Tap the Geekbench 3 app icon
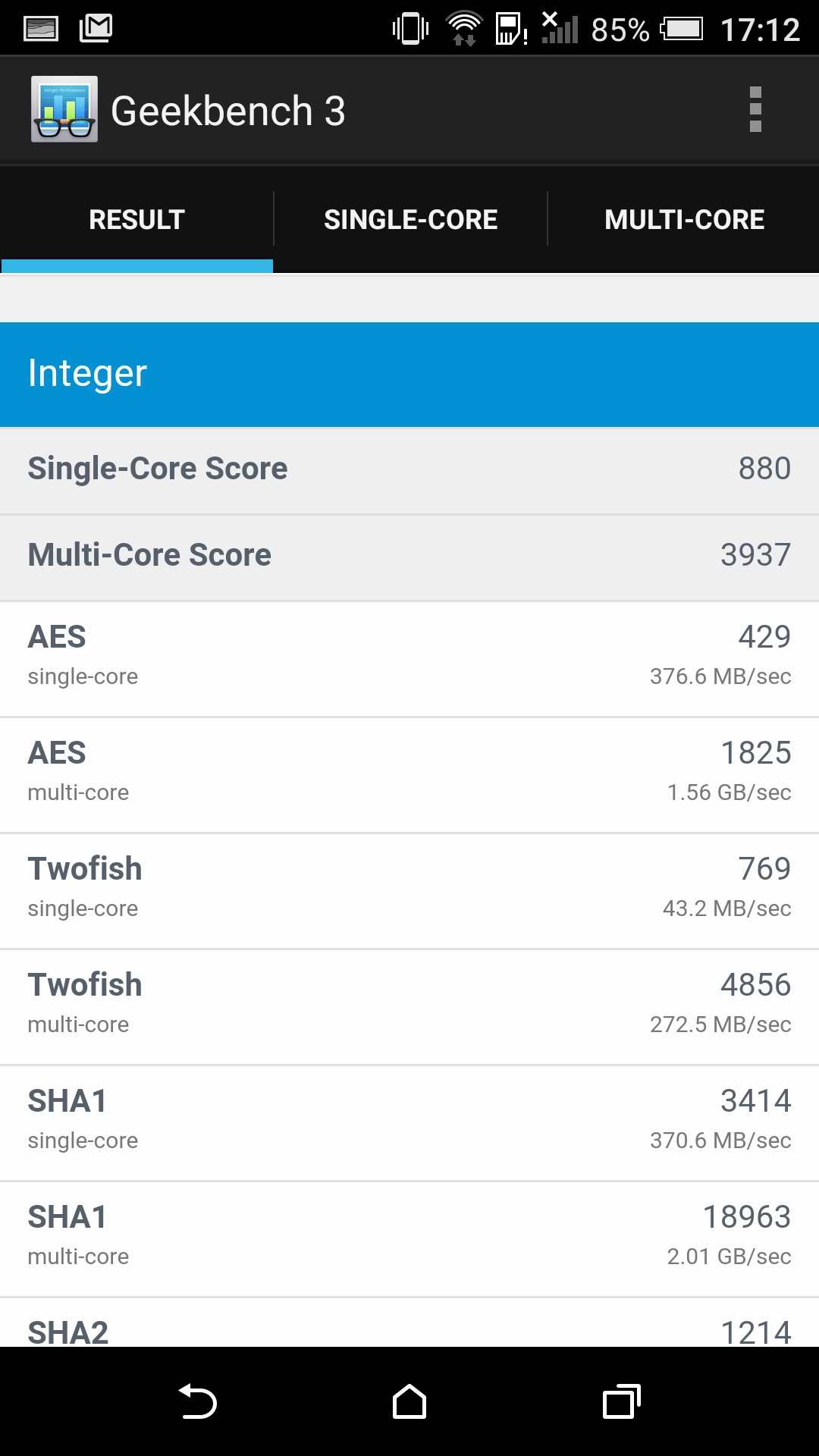The image size is (819, 1456). (x=64, y=110)
